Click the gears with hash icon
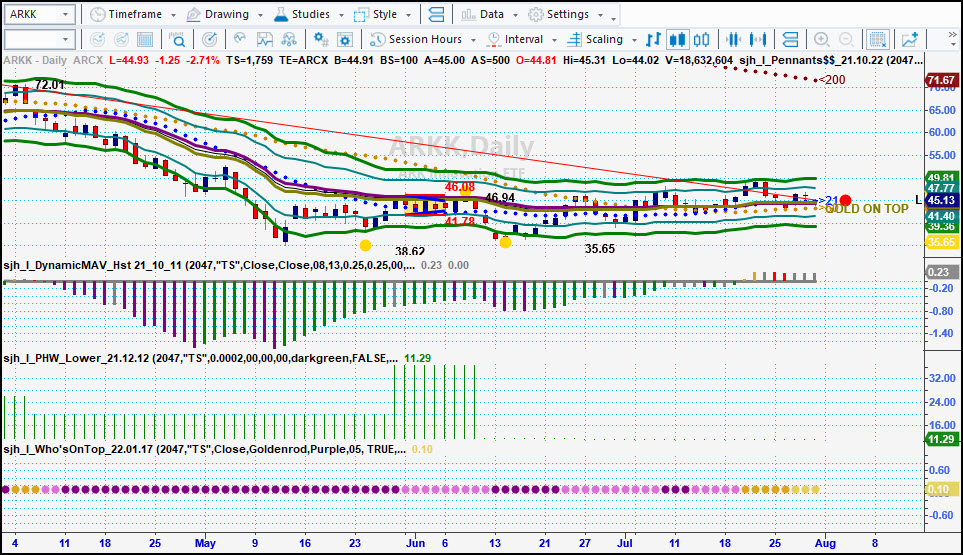 click(321, 40)
